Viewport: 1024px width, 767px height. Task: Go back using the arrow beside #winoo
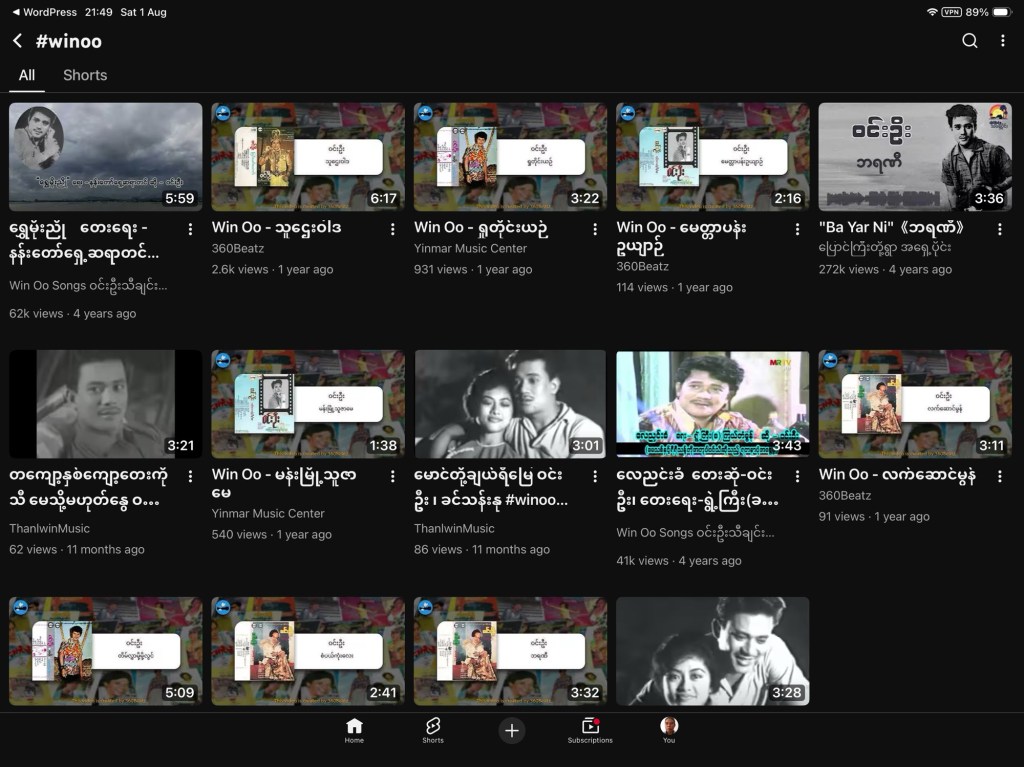pyautogui.click(x=18, y=41)
